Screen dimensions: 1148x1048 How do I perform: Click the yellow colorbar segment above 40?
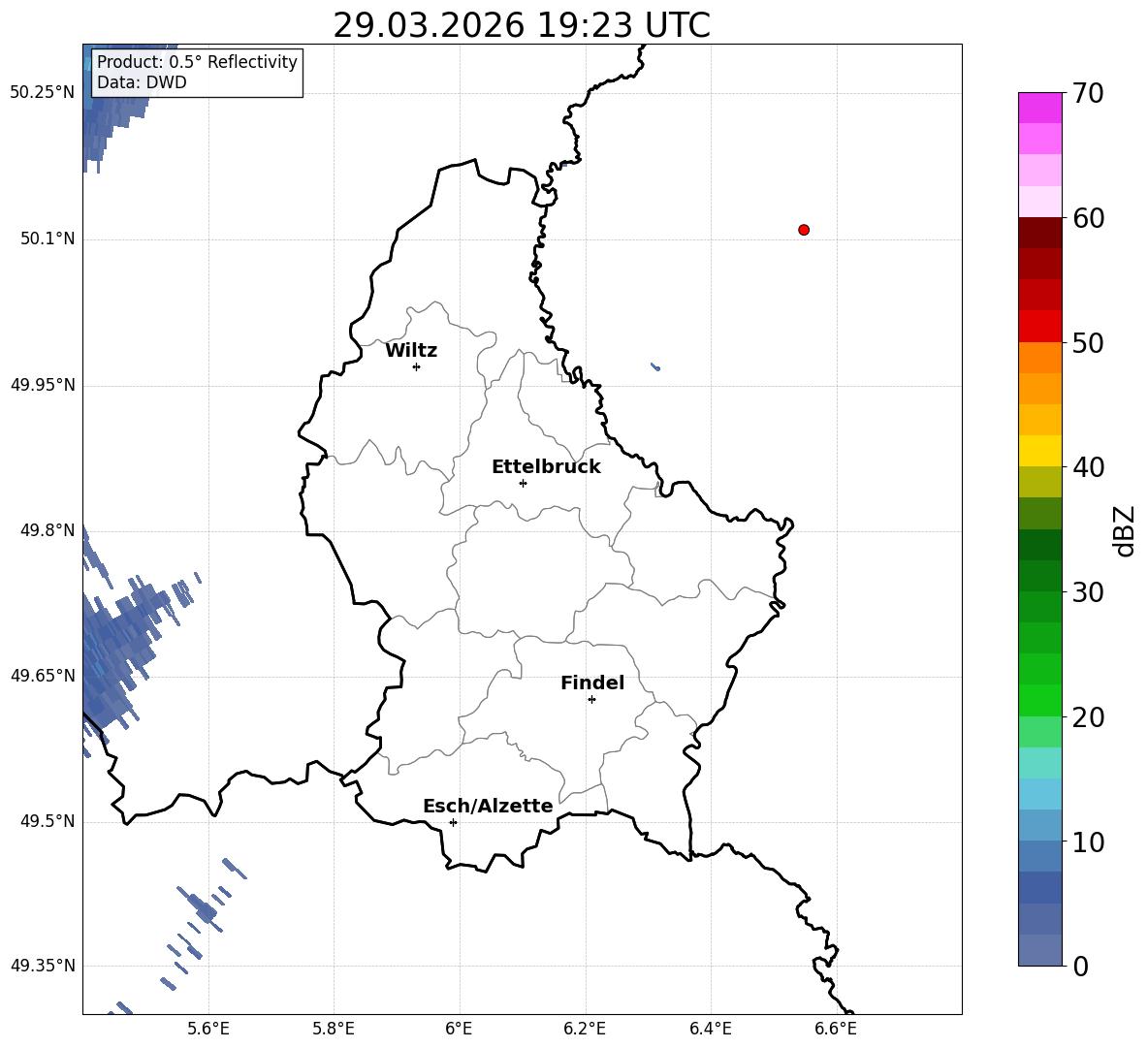click(1039, 451)
